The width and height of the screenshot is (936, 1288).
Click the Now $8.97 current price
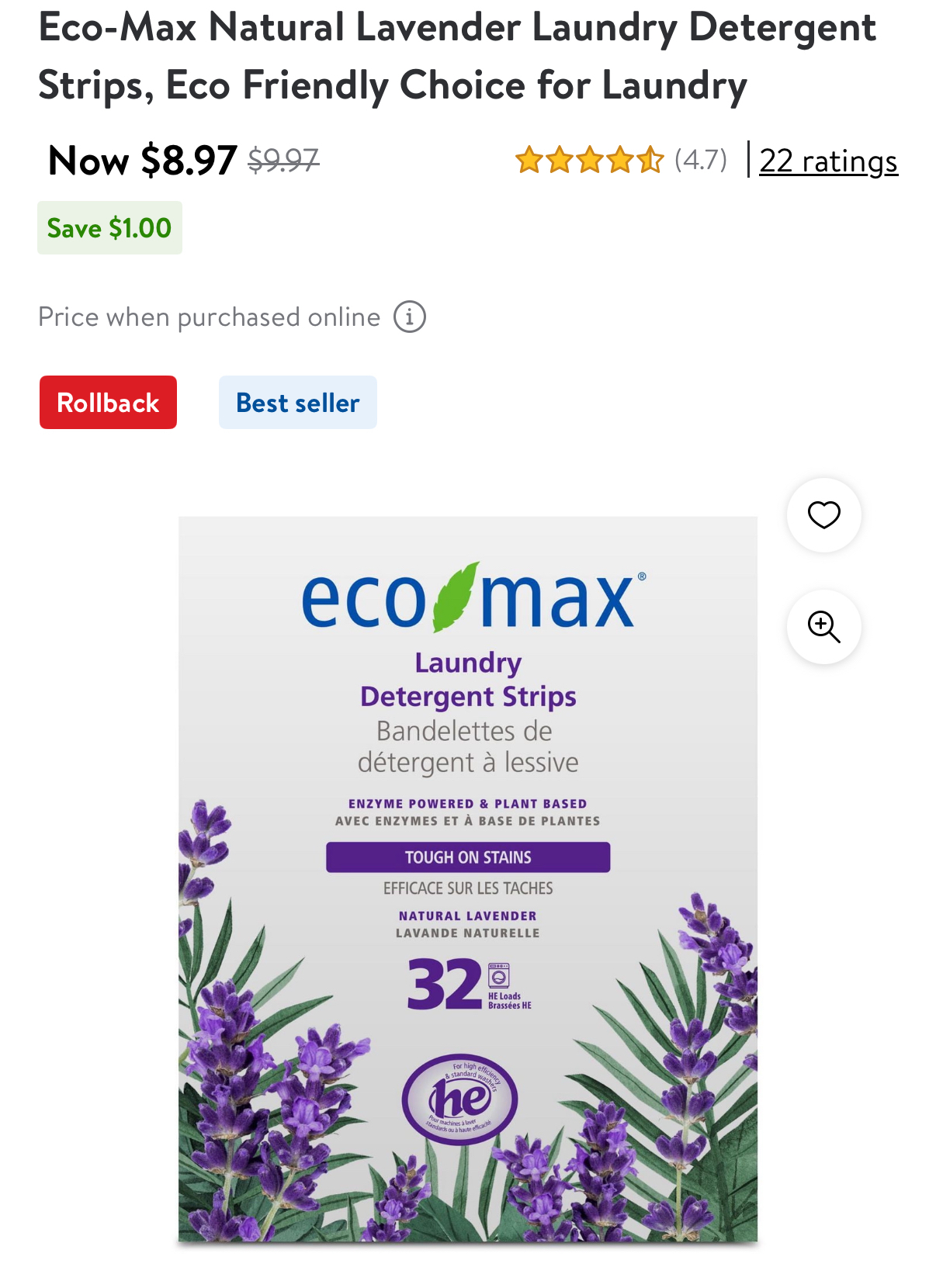142,161
